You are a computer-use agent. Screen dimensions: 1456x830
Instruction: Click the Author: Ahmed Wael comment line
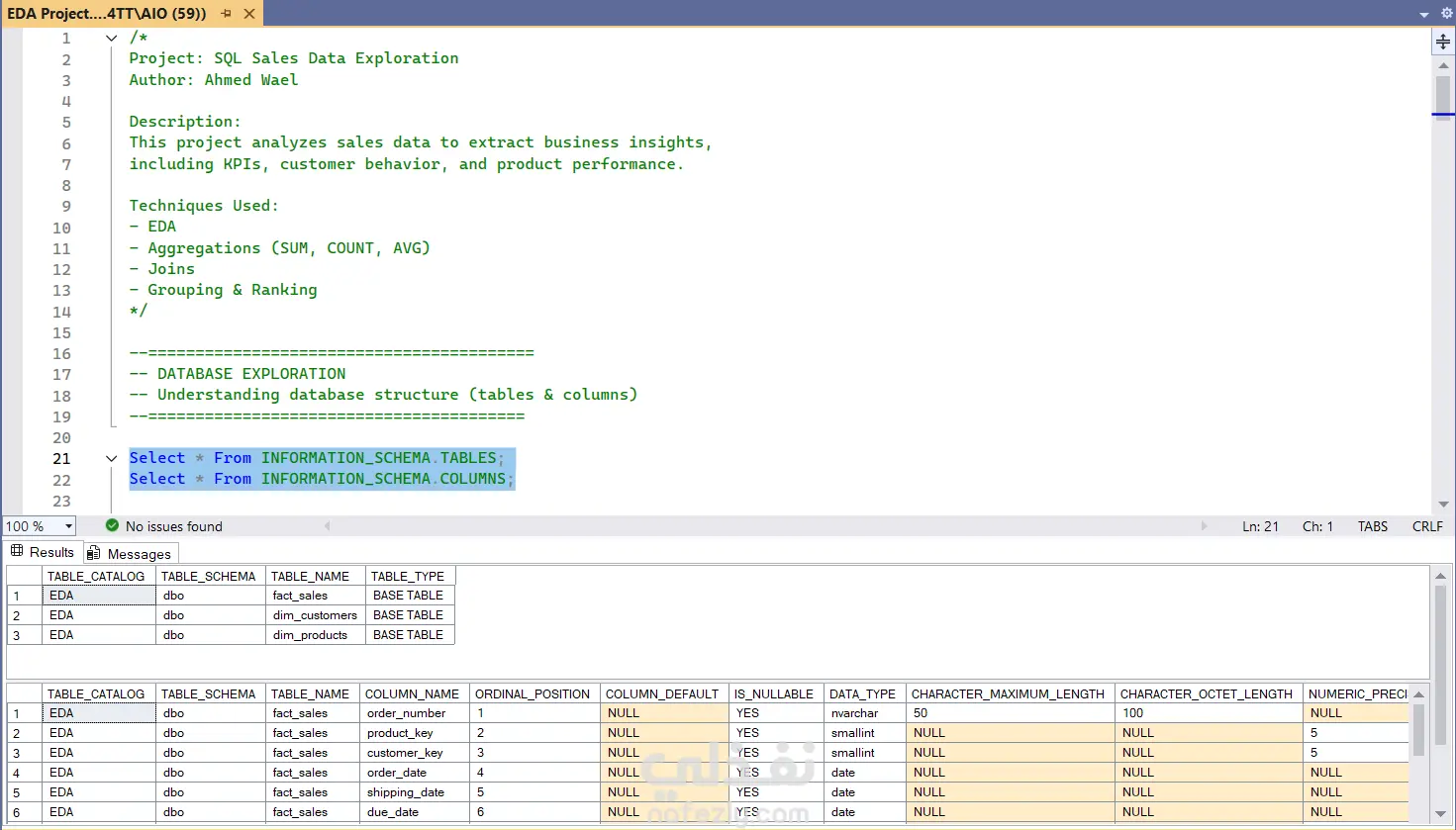point(213,80)
